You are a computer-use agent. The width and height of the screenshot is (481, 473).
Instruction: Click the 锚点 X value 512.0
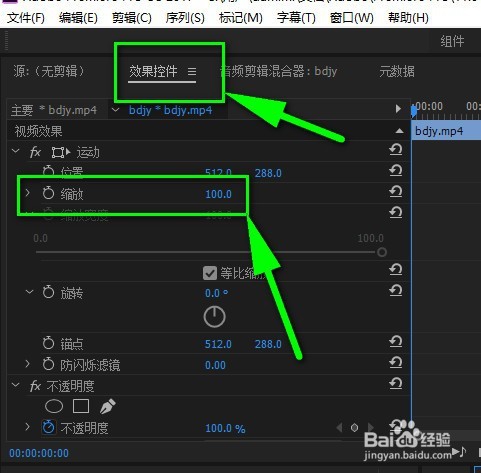(218, 344)
